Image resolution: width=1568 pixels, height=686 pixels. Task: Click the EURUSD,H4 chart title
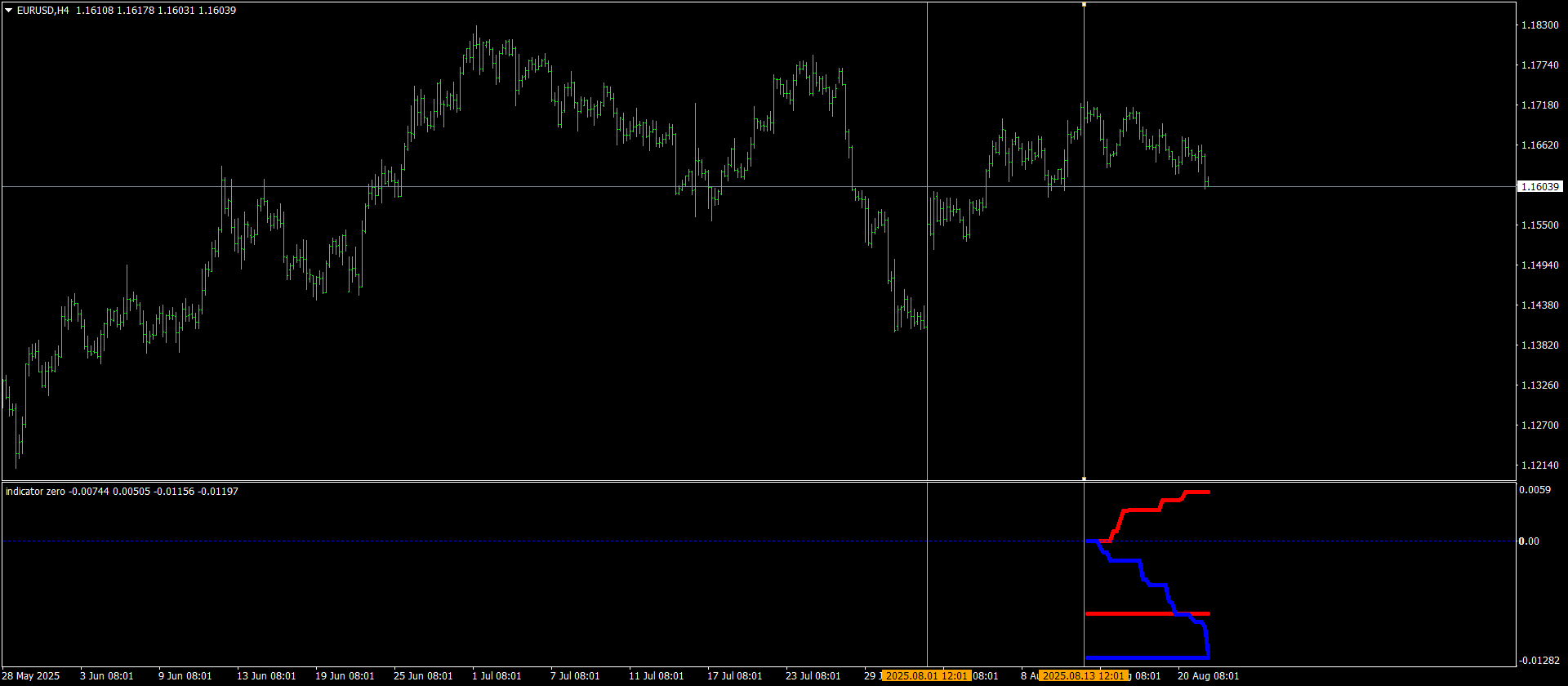coord(43,11)
